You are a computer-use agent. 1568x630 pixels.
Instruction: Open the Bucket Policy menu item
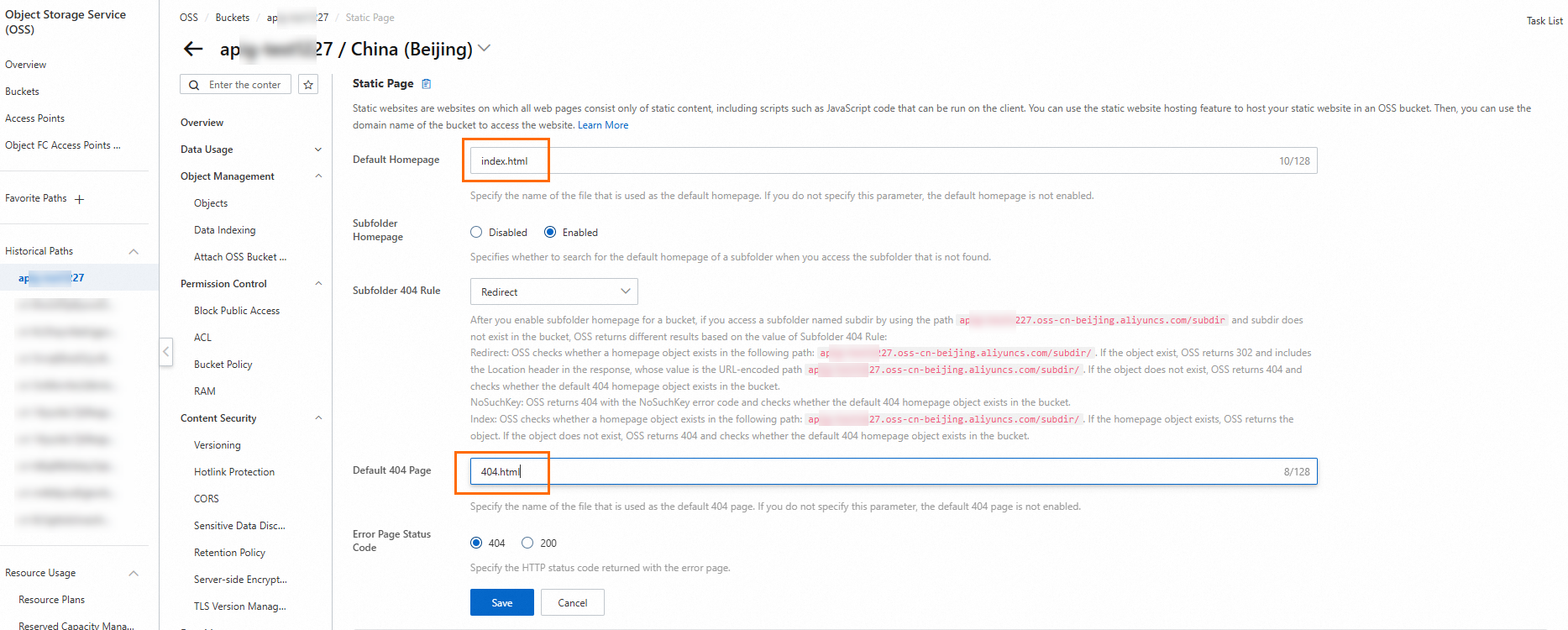[223, 365]
